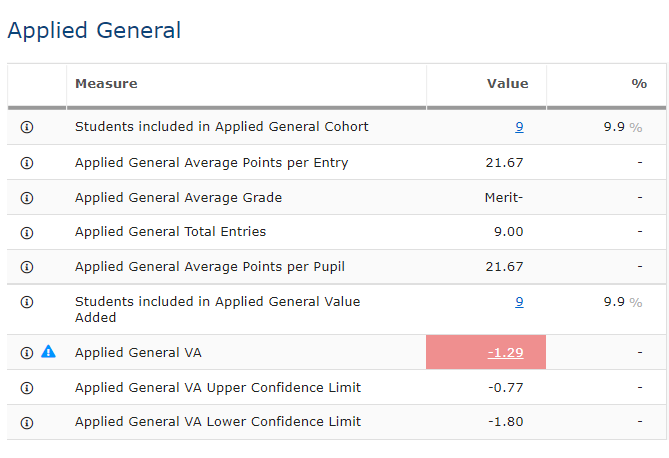Click the 9.9 % figure in cohort row
The height and width of the screenshot is (458, 669).
tap(622, 127)
